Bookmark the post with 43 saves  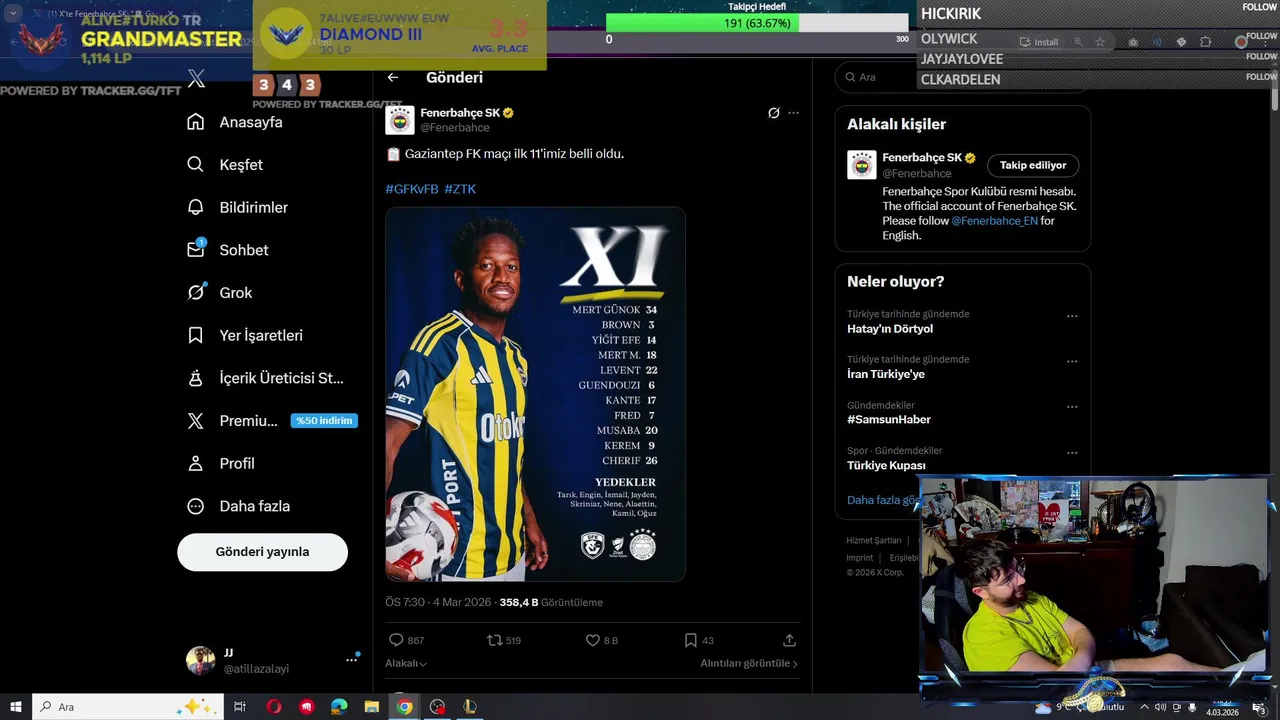tap(690, 640)
